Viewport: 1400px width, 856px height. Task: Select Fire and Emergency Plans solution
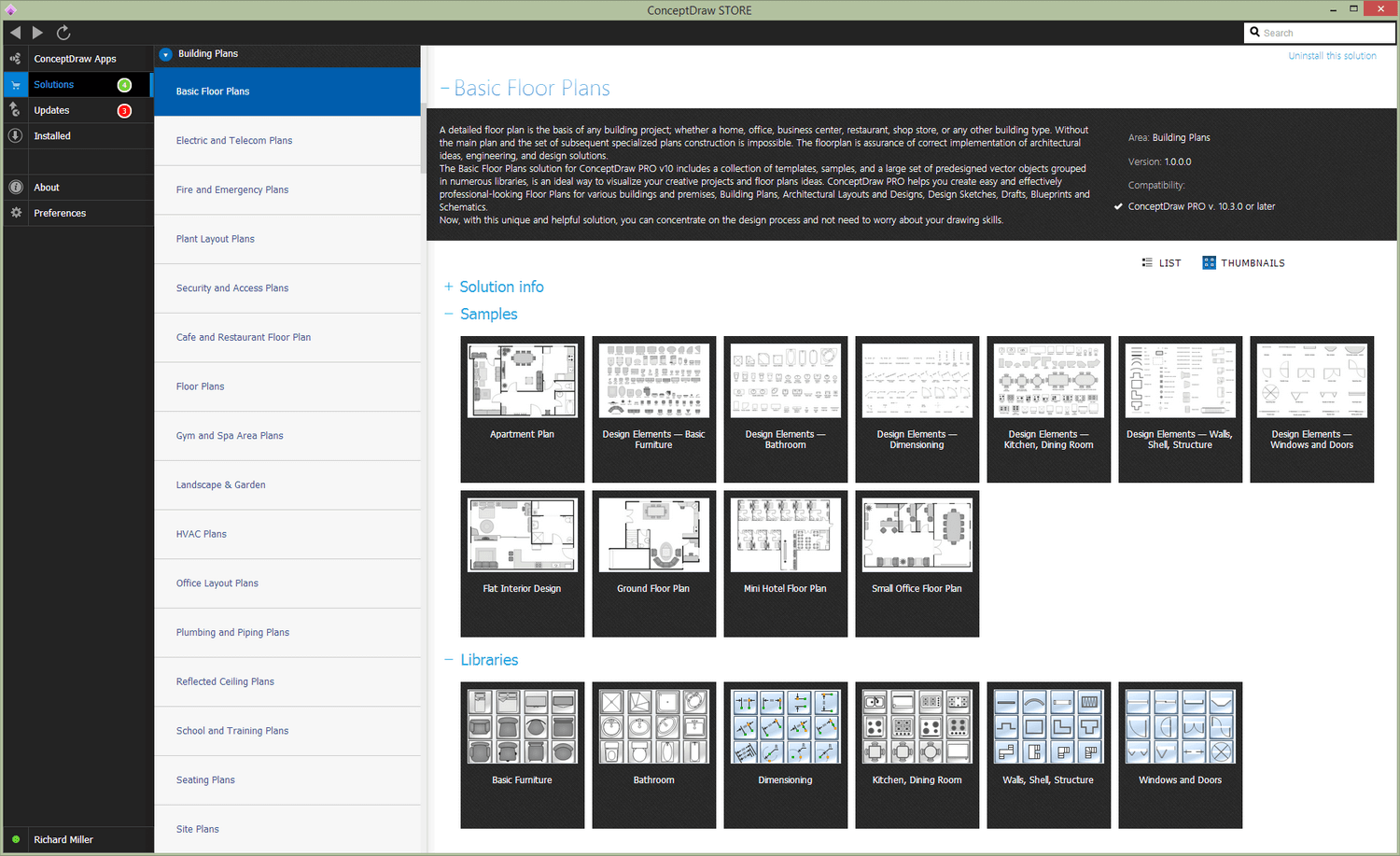click(x=287, y=190)
